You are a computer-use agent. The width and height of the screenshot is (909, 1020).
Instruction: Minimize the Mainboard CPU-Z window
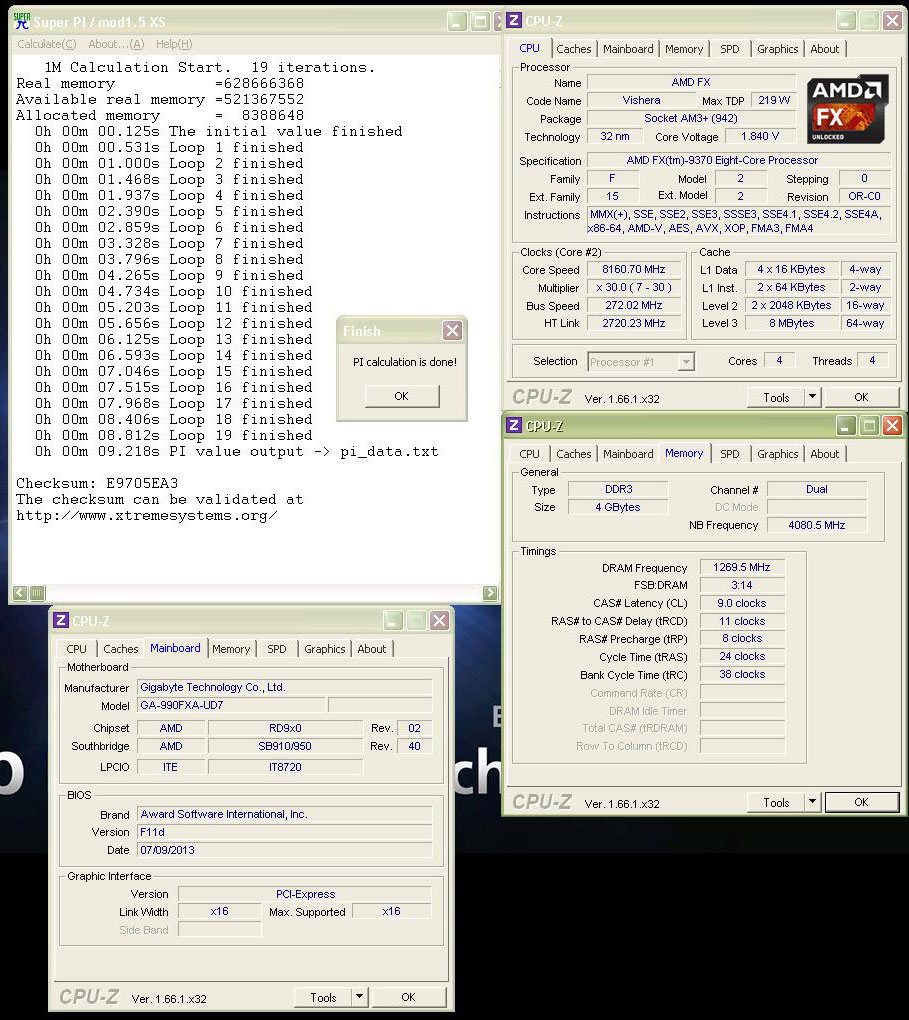tap(392, 621)
